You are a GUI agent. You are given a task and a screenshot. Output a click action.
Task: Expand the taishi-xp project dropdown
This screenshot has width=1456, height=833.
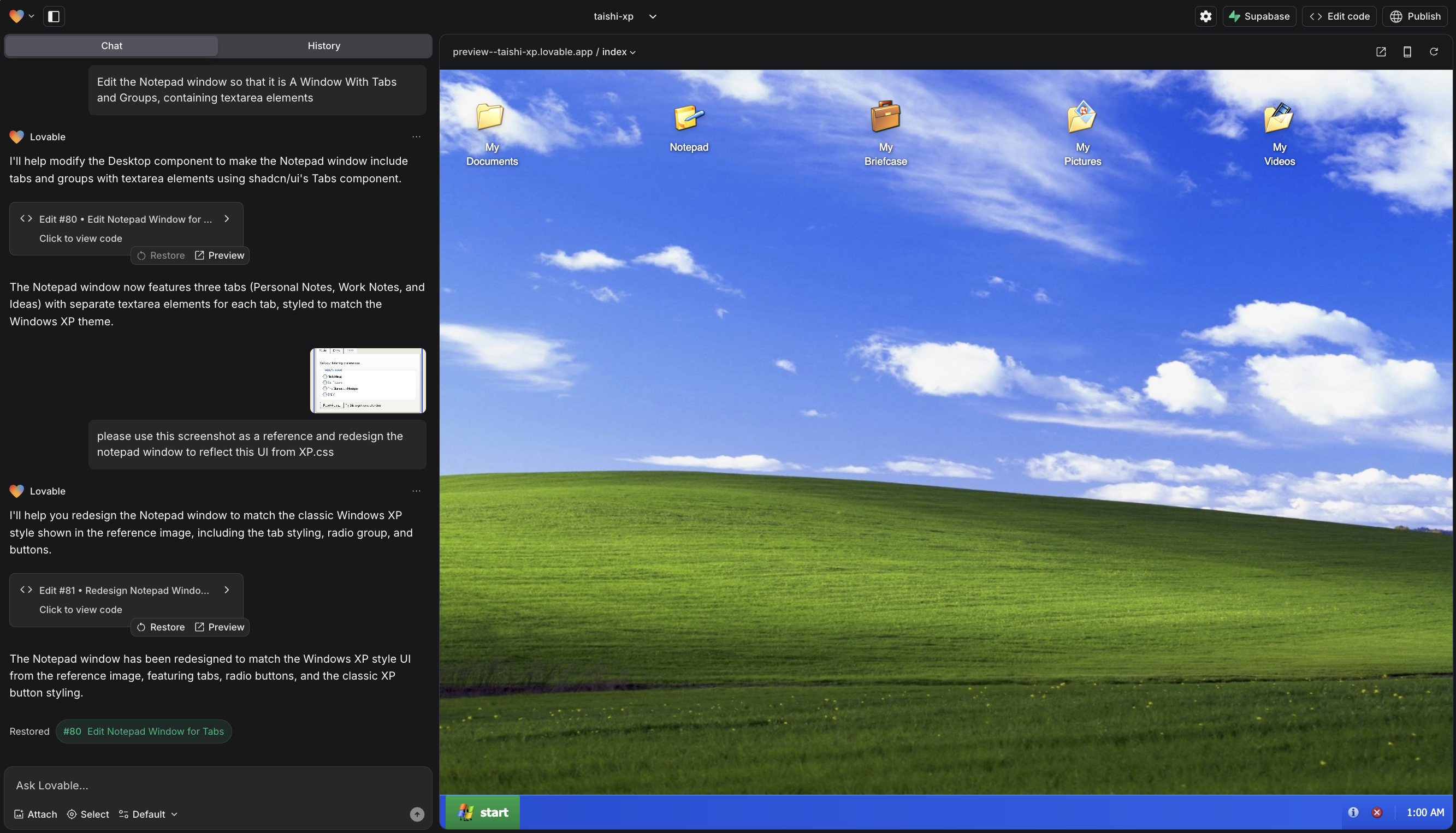tap(653, 16)
